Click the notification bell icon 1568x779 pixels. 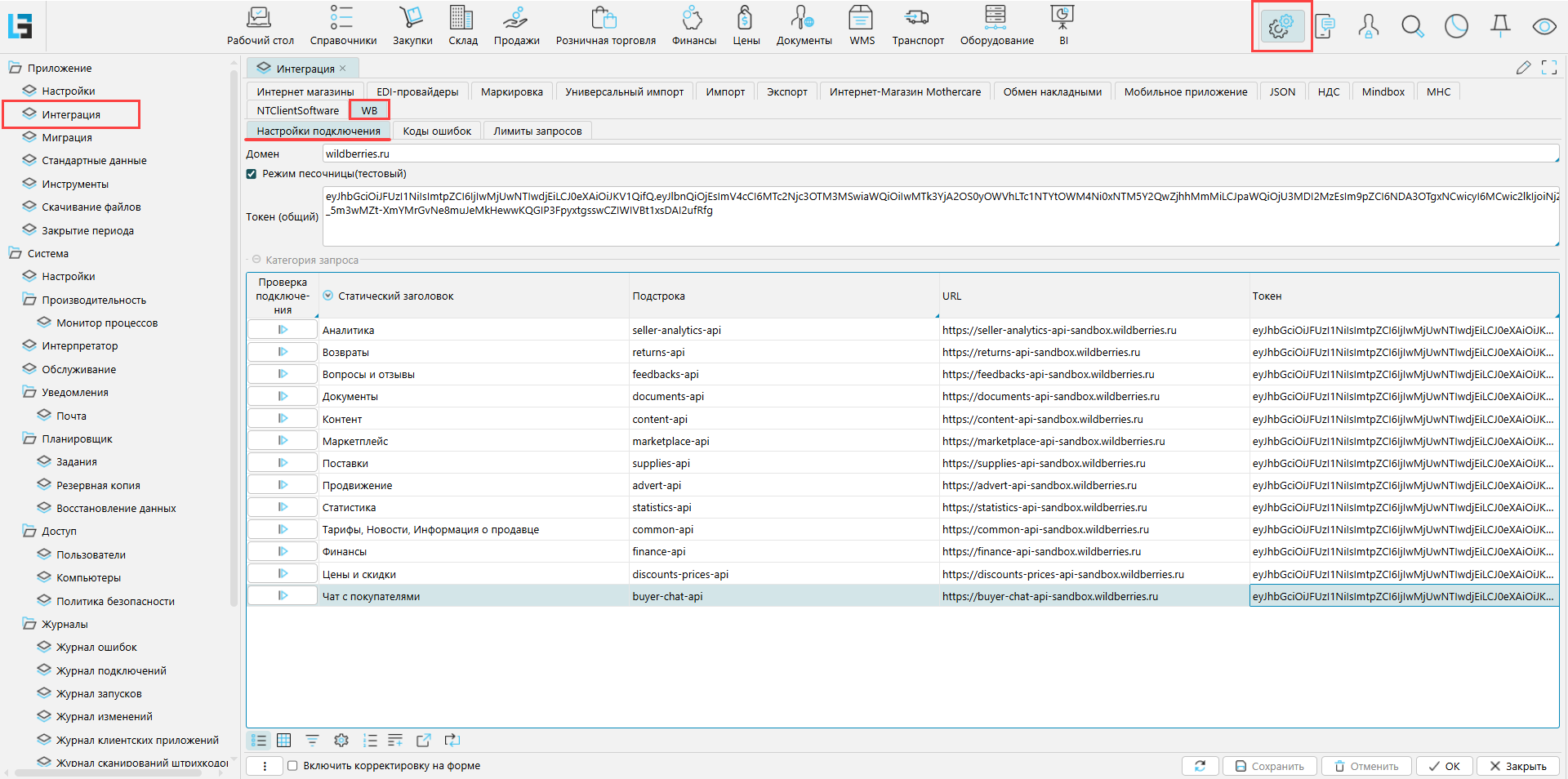click(1500, 27)
